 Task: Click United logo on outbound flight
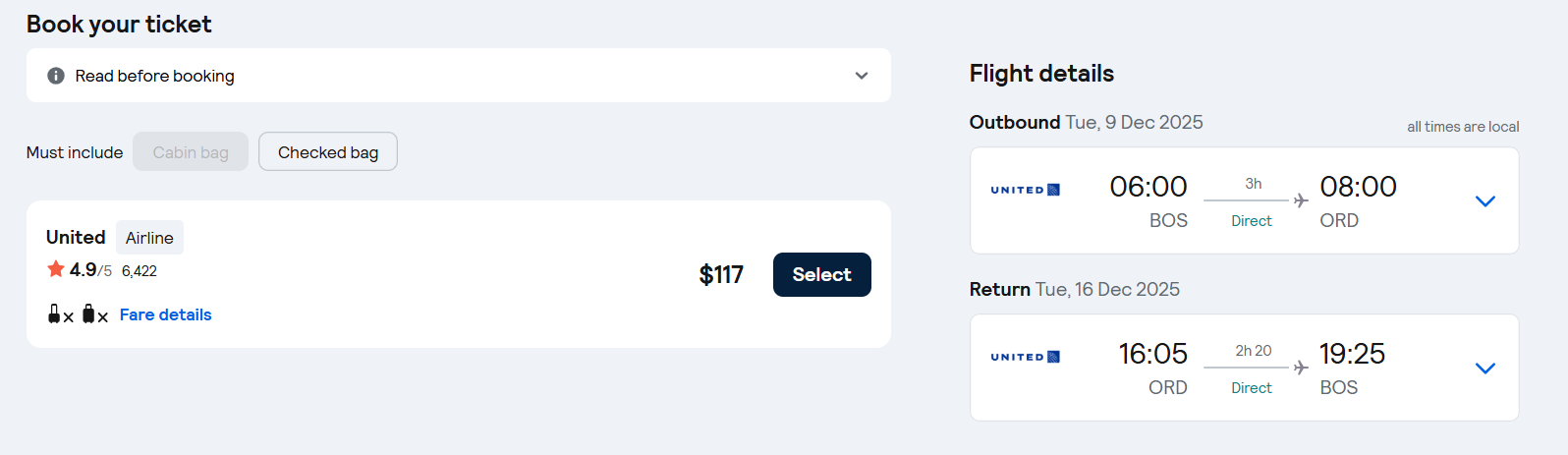click(1025, 190)
